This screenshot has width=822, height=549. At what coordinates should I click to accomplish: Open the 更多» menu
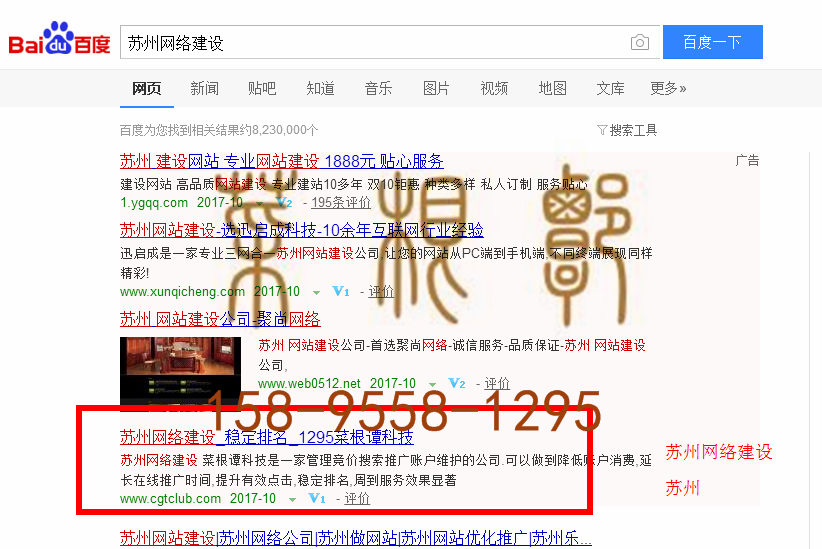click(668, 88)
